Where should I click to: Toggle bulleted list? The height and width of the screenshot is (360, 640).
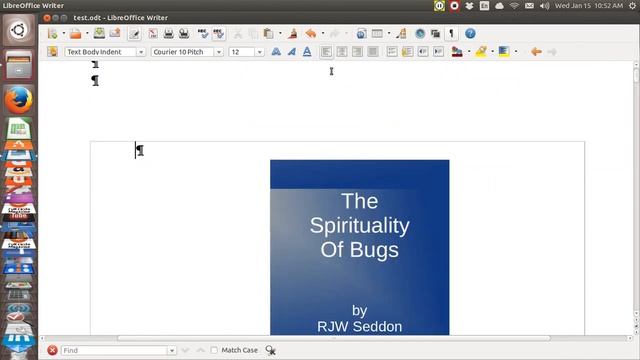pos(407,51)
